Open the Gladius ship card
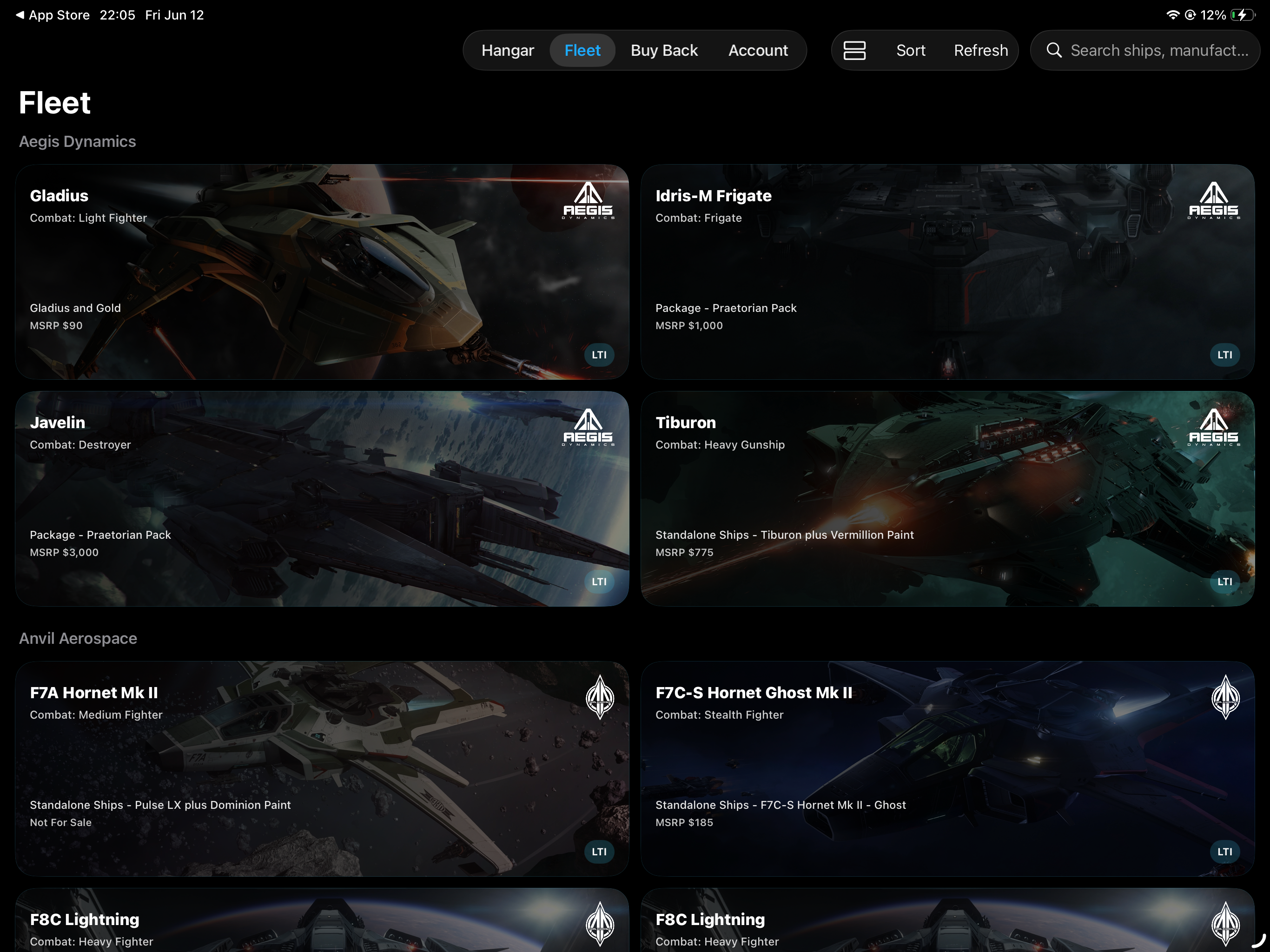 pyautogui.click(x=322, y=271)
